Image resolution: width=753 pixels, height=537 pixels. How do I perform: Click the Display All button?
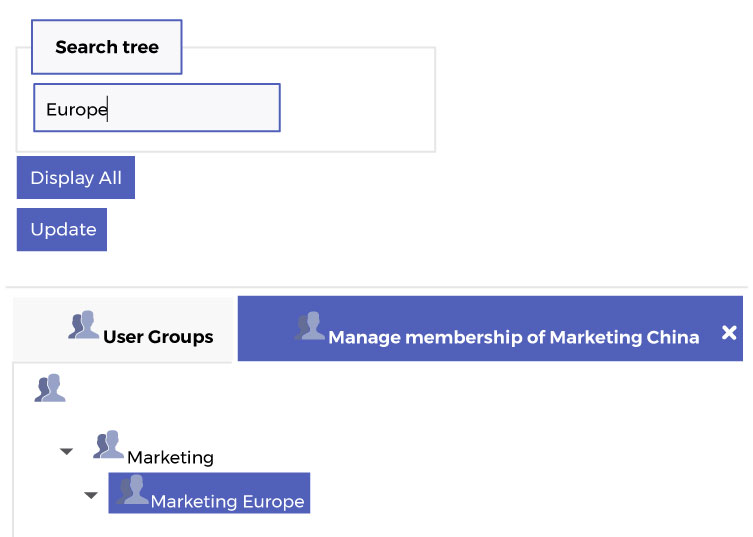(x=76, y=178)
